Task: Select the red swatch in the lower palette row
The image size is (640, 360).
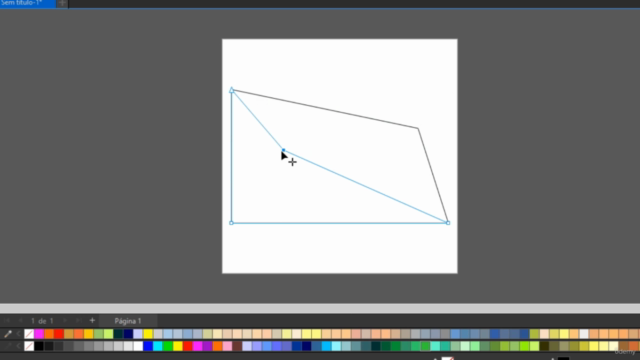Action: (x=188, y=346)
